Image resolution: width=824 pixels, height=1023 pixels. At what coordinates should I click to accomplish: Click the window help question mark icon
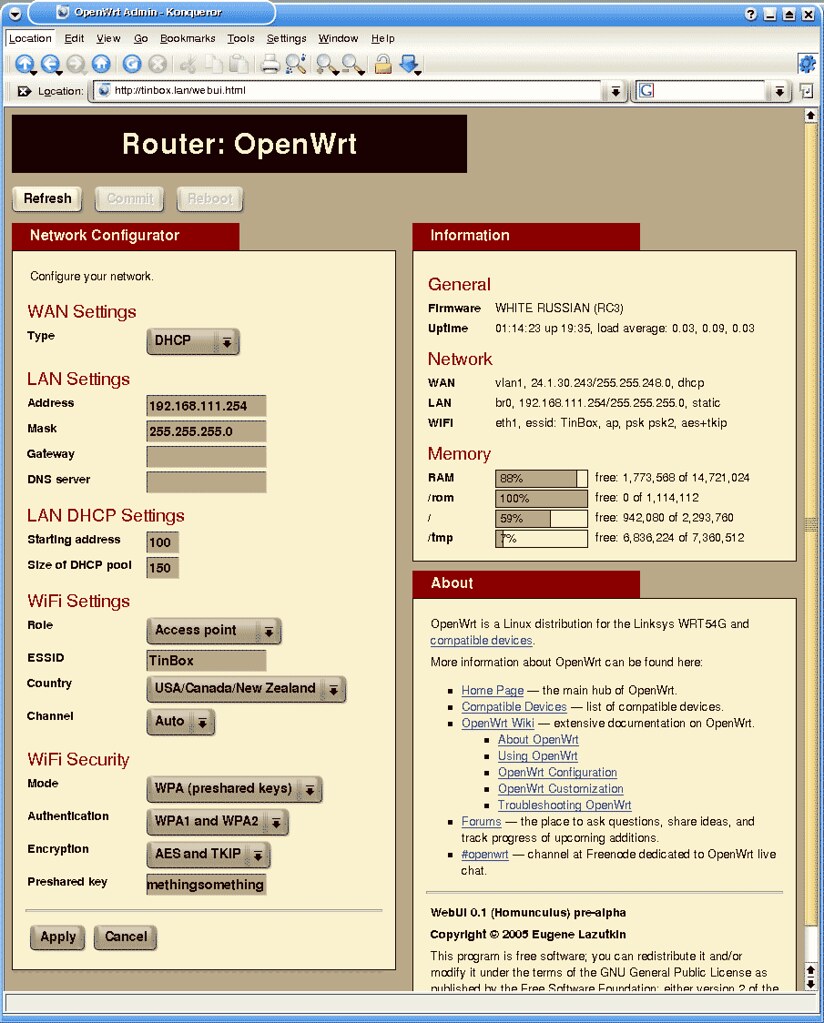pos(750,14)
